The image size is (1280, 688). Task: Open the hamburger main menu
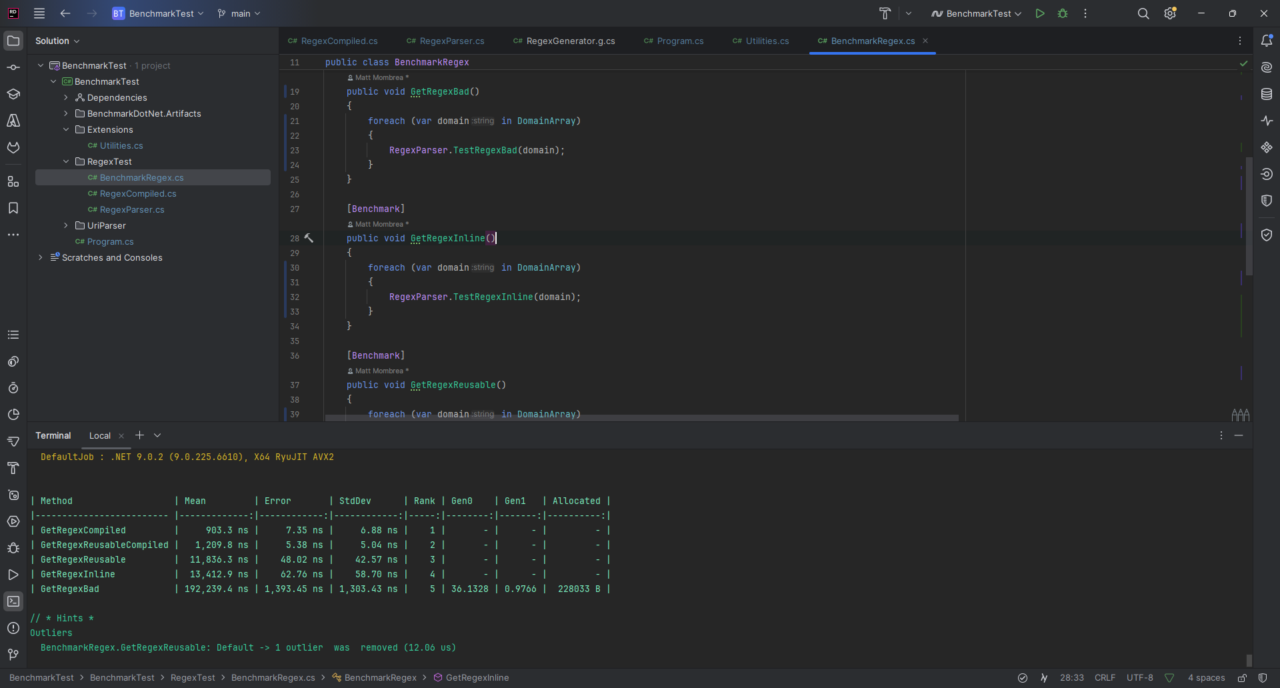[37, 13]
